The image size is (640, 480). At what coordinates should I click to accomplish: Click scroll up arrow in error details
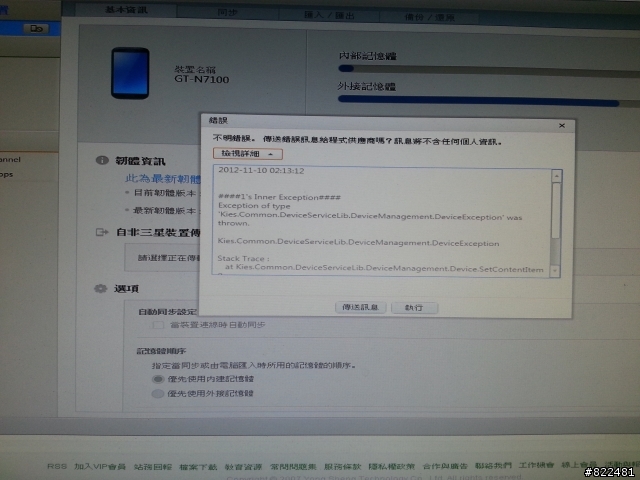[556, 176]
